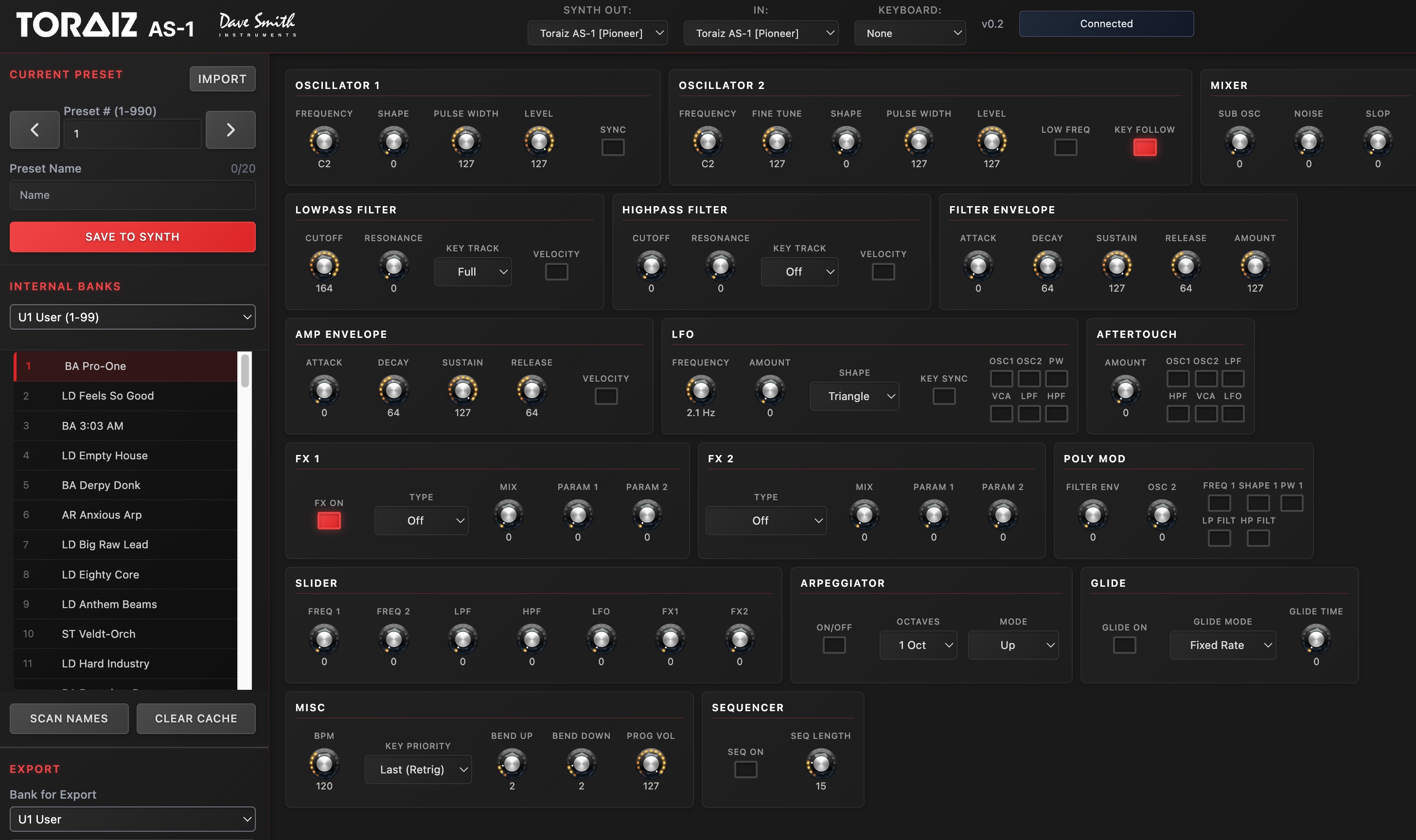The image size is (1416, 840).
Task: Click the previous preset arrow button
Action: pyautogui.click(x=35, y=130)
